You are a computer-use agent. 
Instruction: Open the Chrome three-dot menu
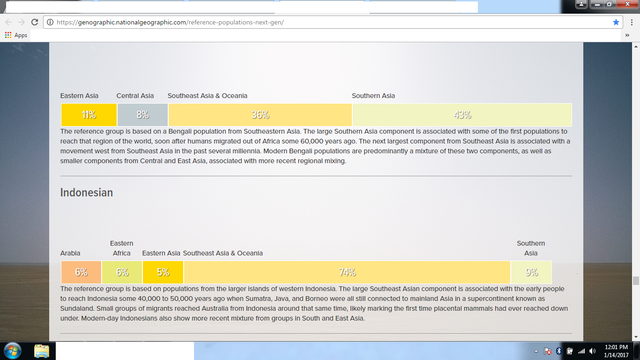(631, 22)
